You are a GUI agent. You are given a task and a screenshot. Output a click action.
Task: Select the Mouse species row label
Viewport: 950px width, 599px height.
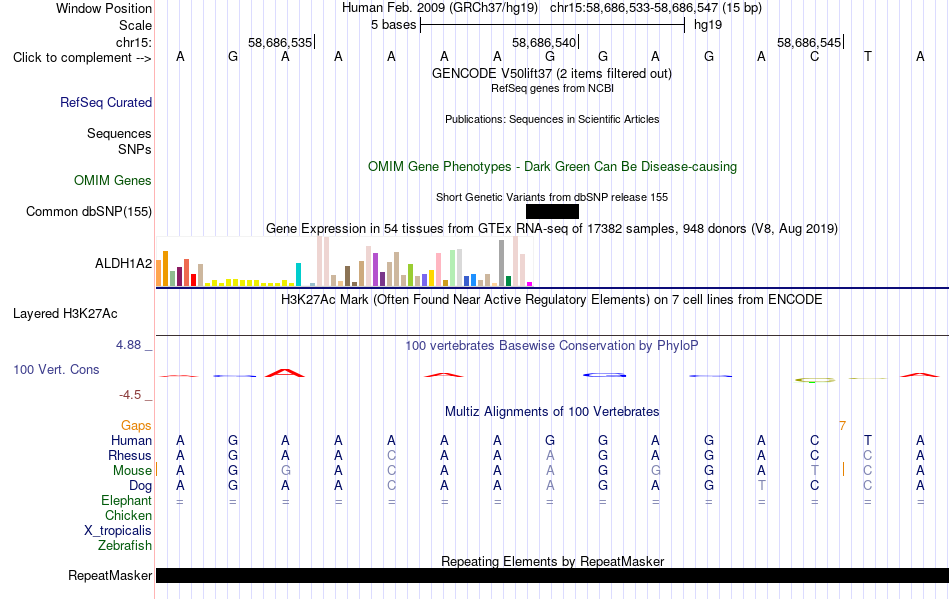[132, 471]
